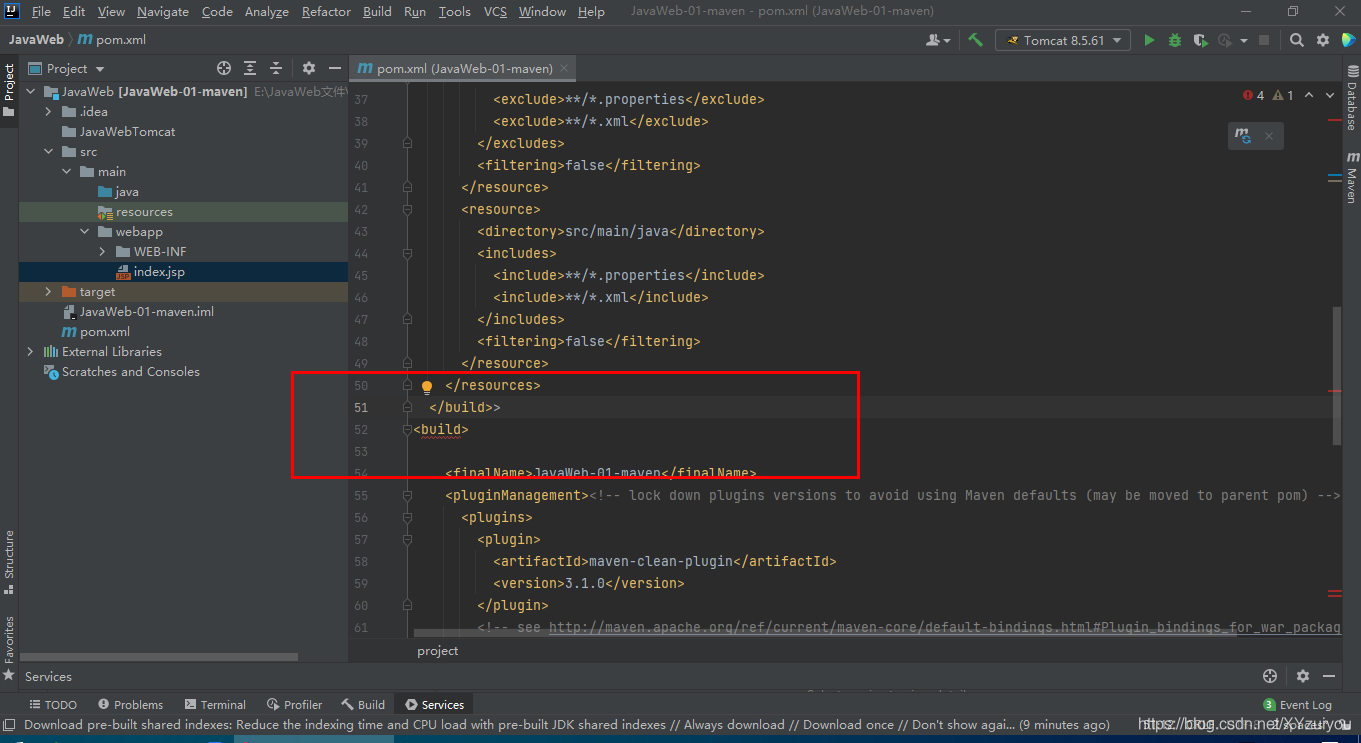Open the Refactor menu

326,12
